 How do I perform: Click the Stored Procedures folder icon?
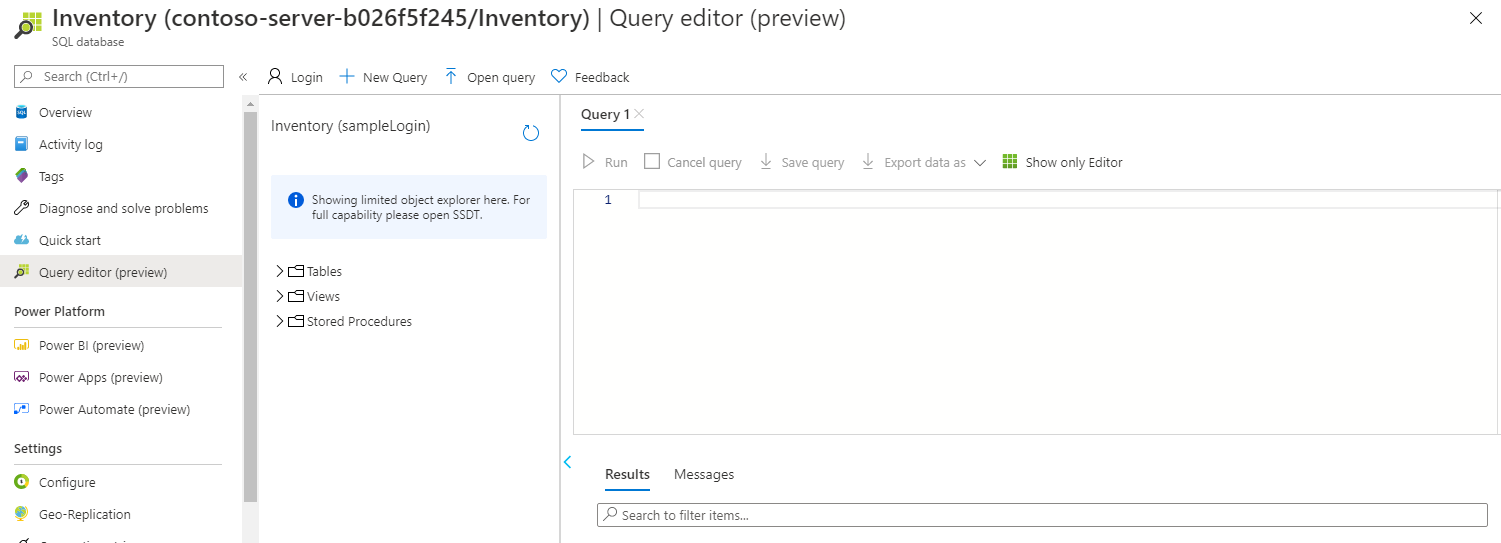coord(295,321)
